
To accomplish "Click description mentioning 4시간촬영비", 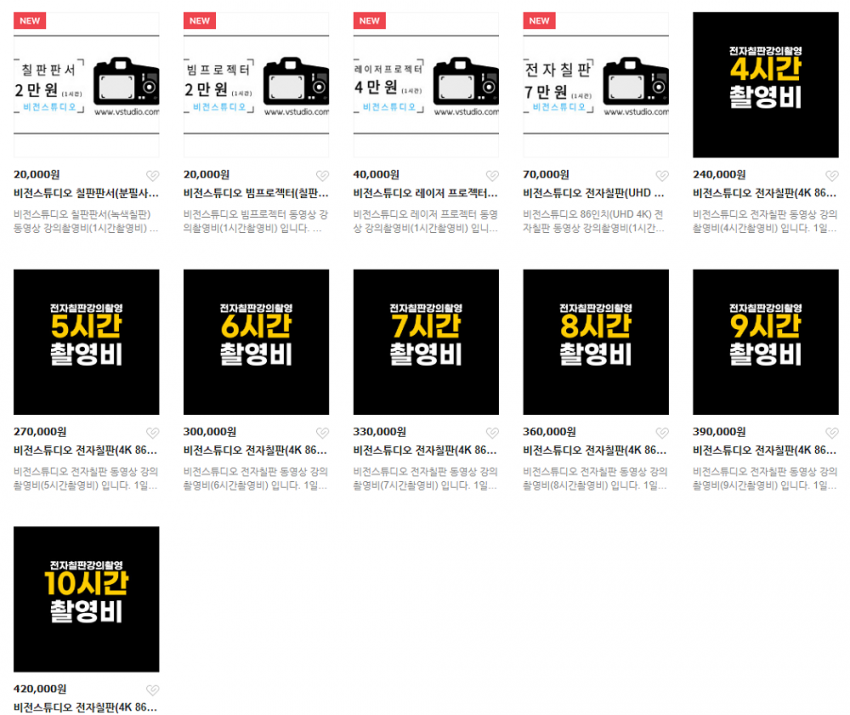I will 765,221.
